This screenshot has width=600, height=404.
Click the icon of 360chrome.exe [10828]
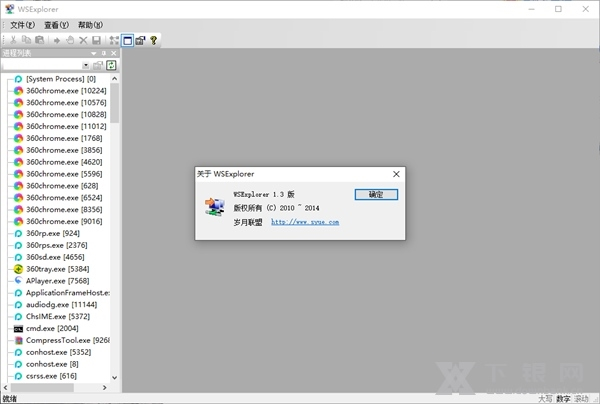18,115
